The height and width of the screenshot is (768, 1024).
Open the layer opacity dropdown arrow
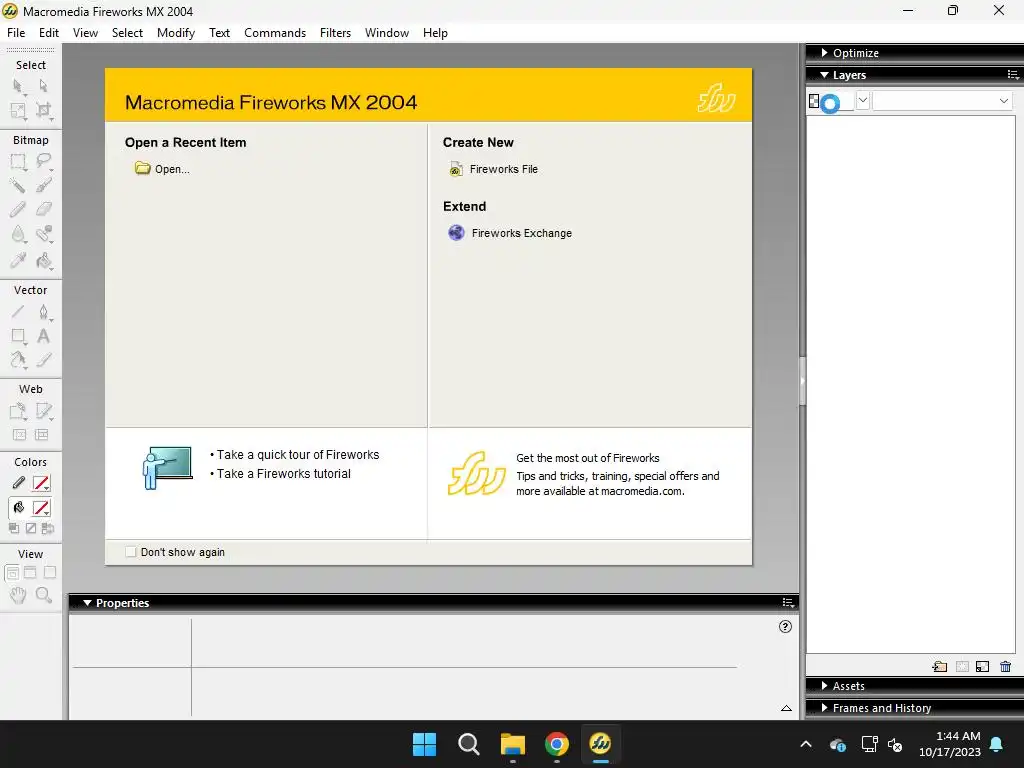(863, 101)
